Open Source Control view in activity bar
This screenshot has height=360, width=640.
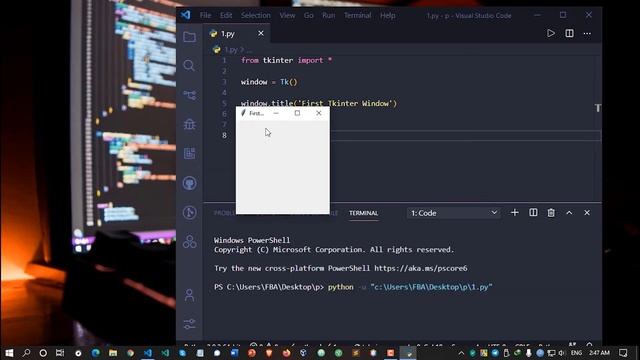click(x=189, y=95)
